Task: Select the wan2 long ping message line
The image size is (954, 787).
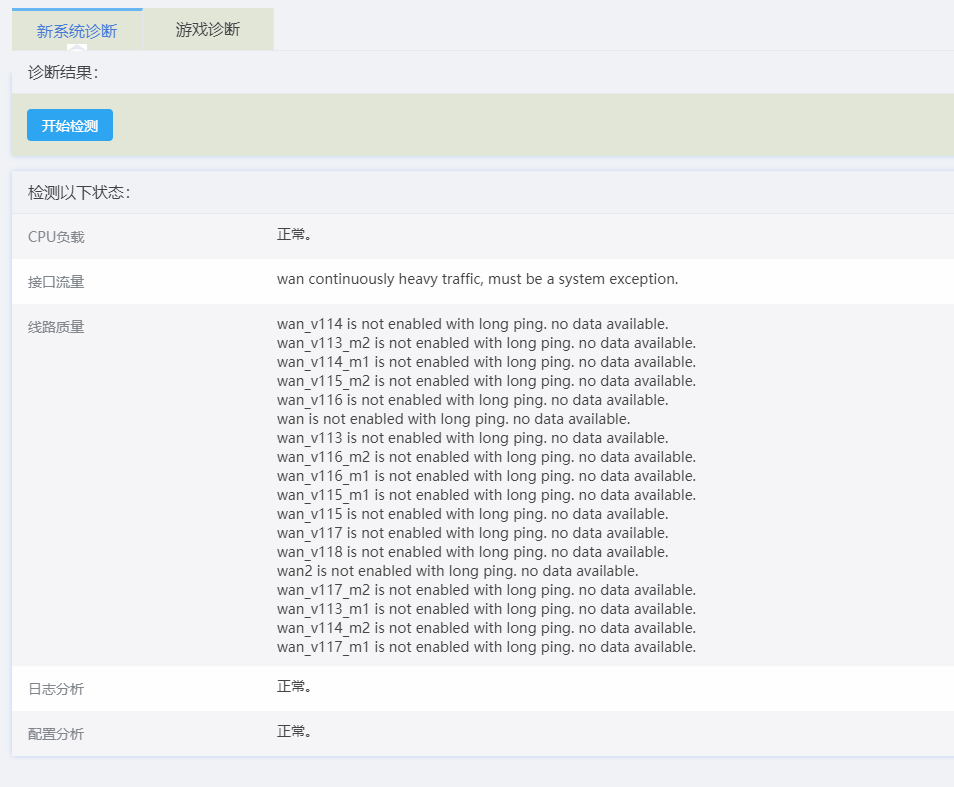Action: 457,571
